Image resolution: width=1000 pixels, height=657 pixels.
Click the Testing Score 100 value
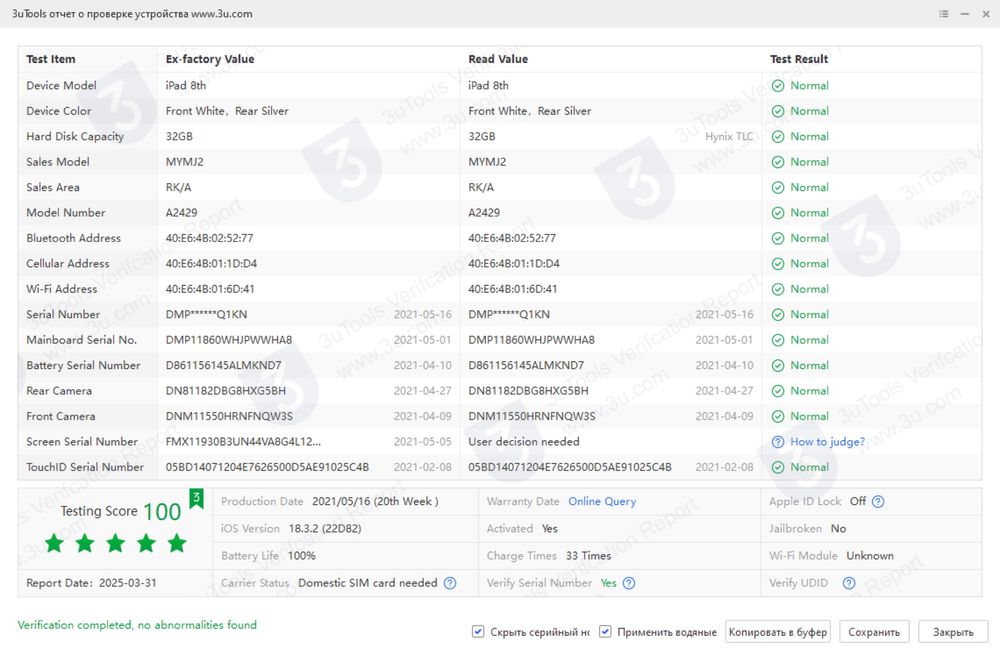(x=162, y=512)
